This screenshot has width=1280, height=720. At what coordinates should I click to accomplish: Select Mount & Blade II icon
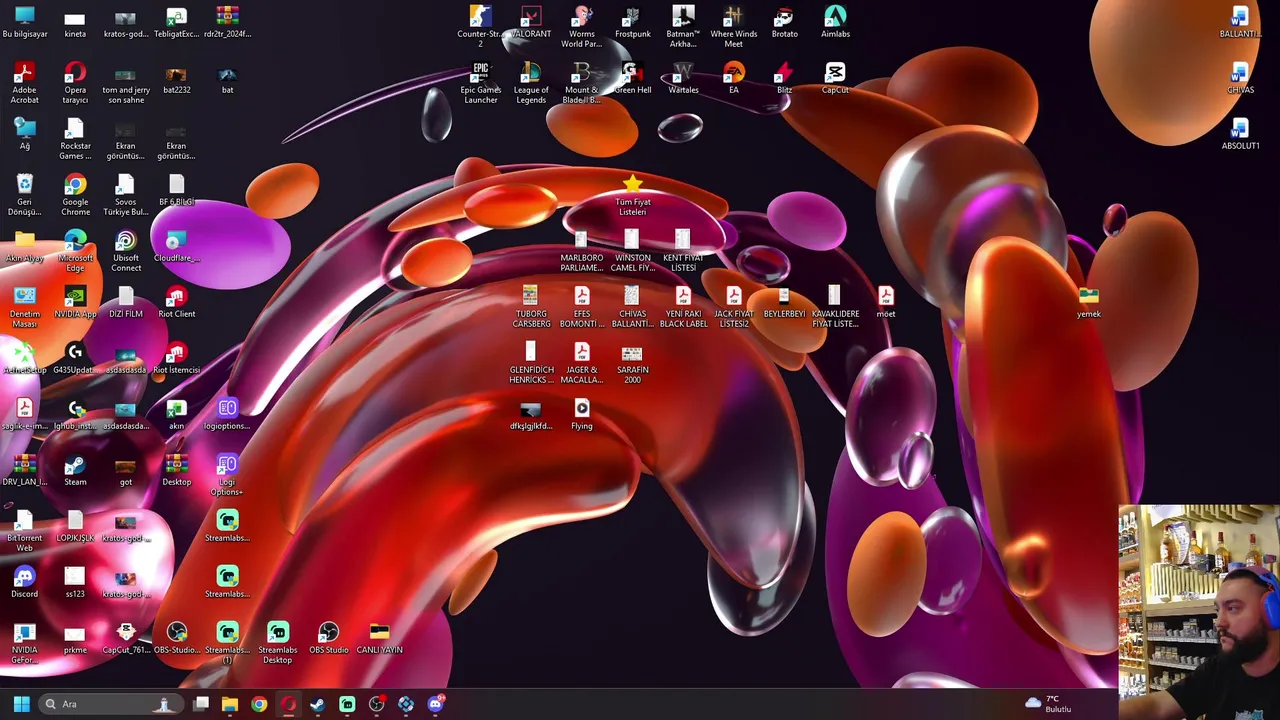(x=582, y=83)
